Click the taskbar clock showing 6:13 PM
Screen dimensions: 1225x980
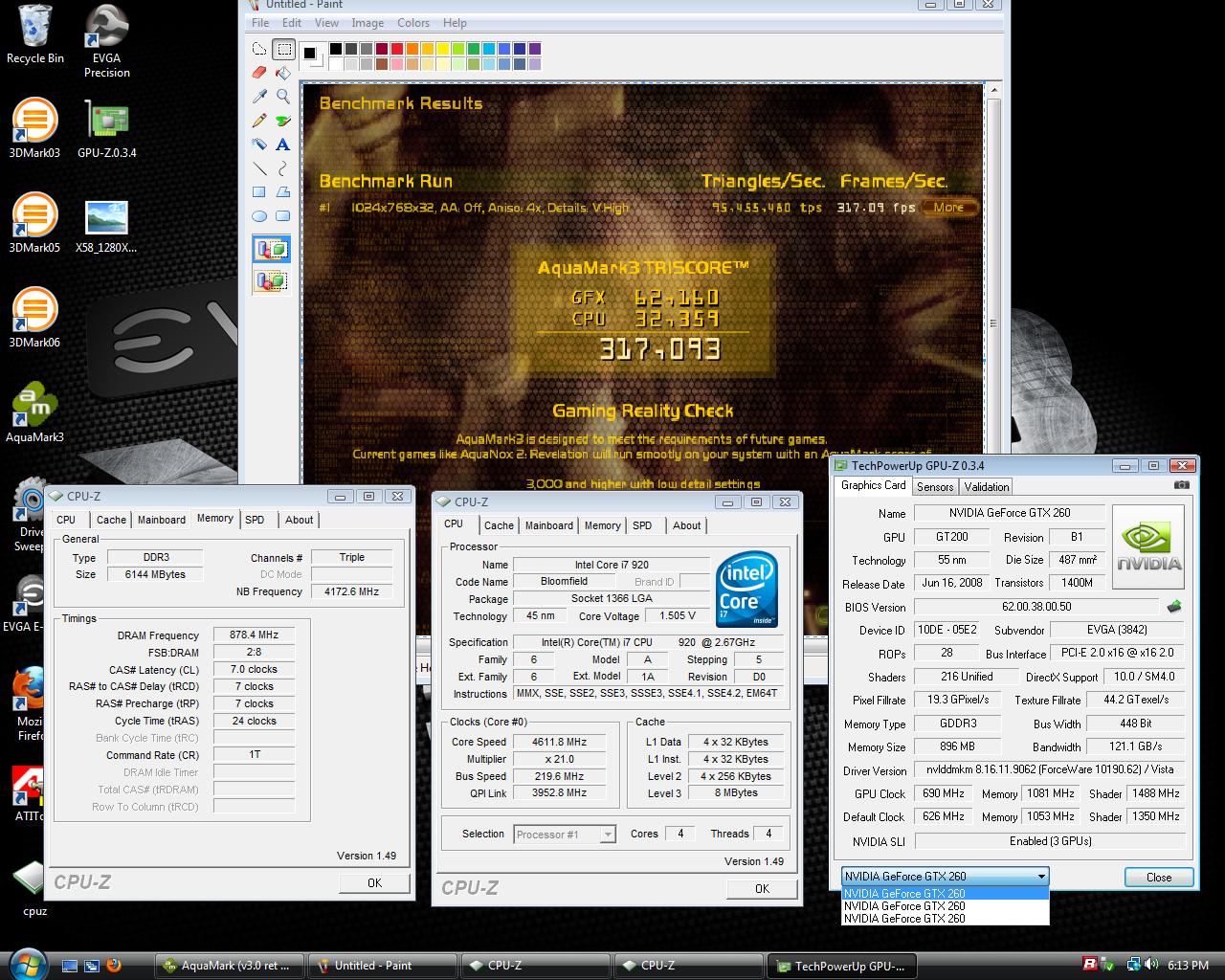[1189, 965]
